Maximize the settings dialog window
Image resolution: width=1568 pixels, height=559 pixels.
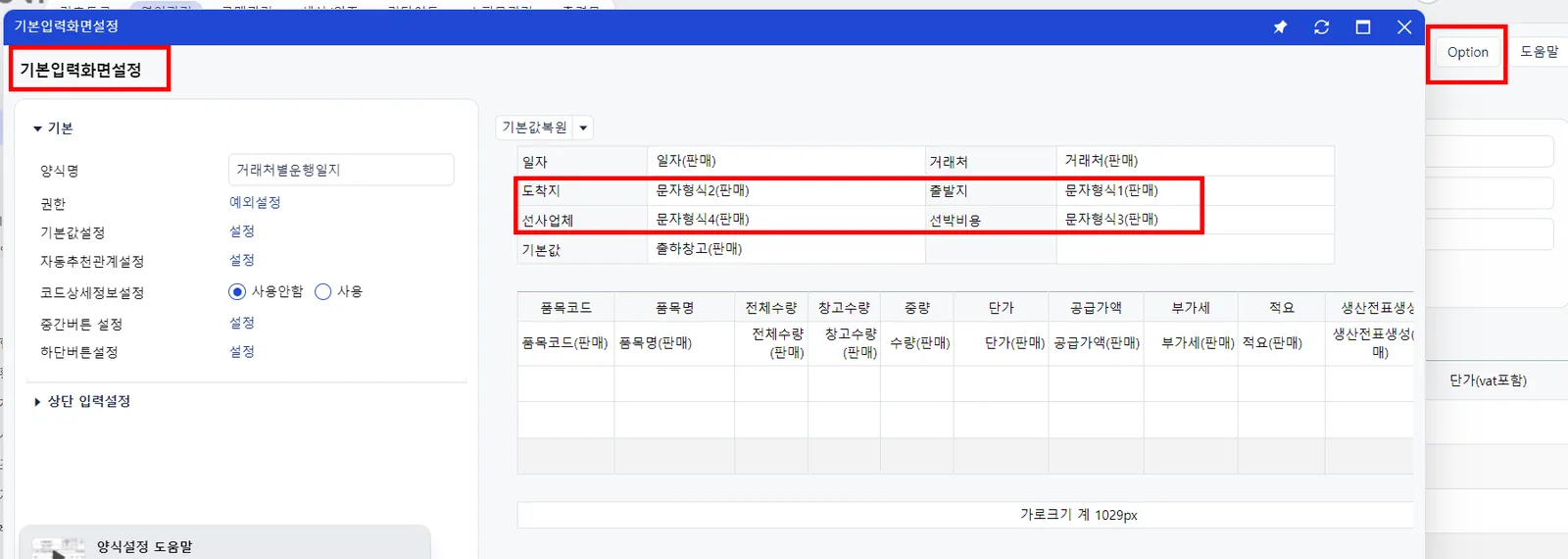tap(1362, 27)
